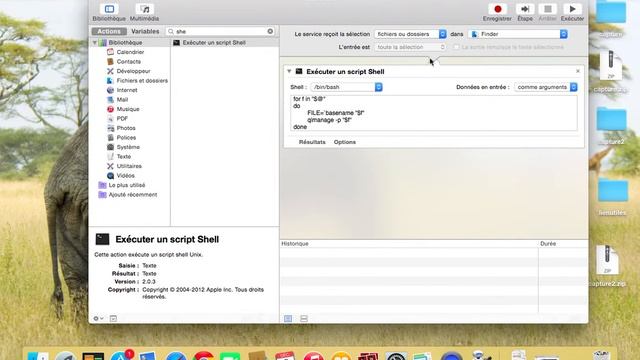Collapse the shell script action

coord(289,71)
